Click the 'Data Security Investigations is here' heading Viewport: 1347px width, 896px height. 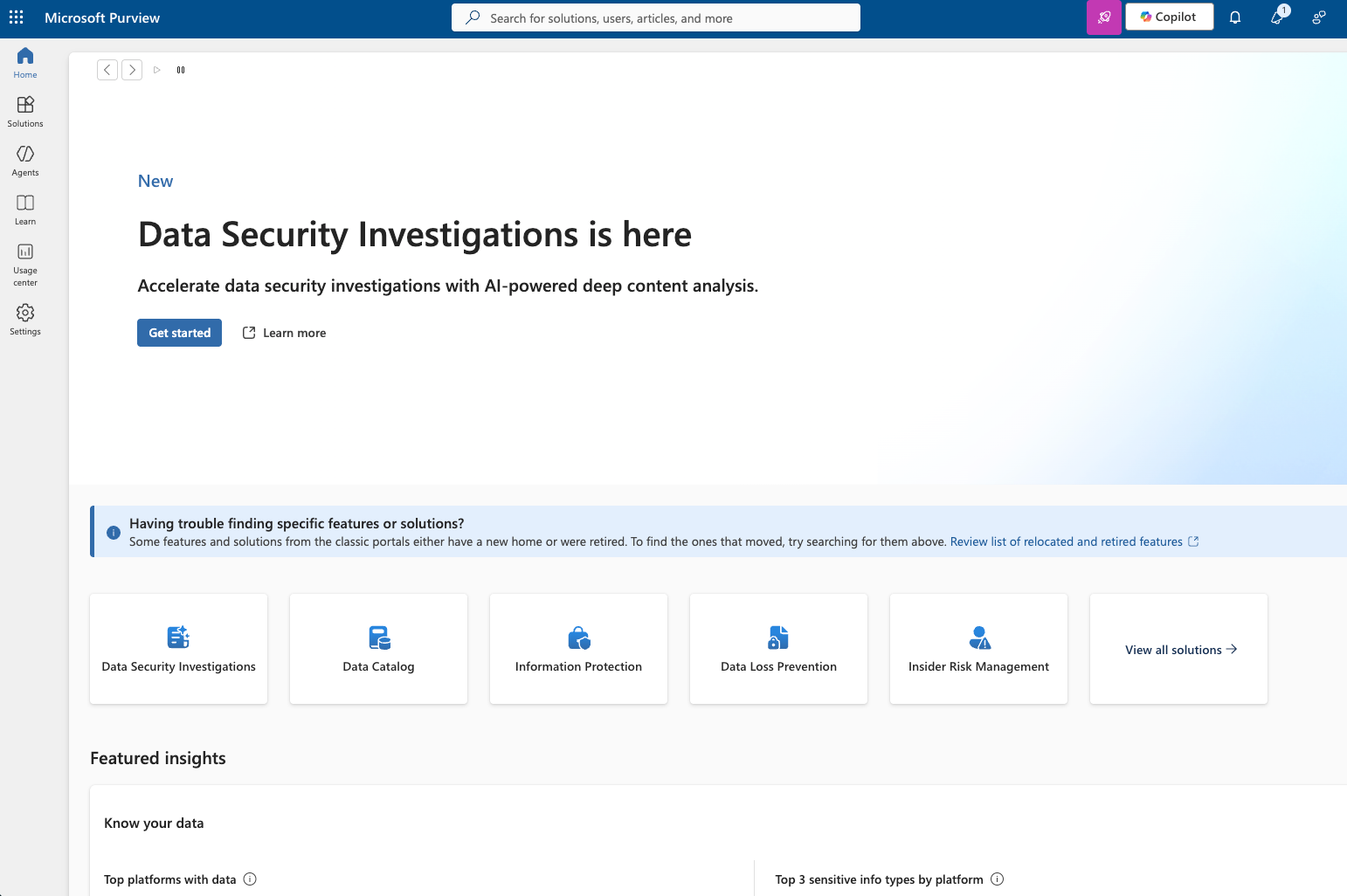point(415,234)
